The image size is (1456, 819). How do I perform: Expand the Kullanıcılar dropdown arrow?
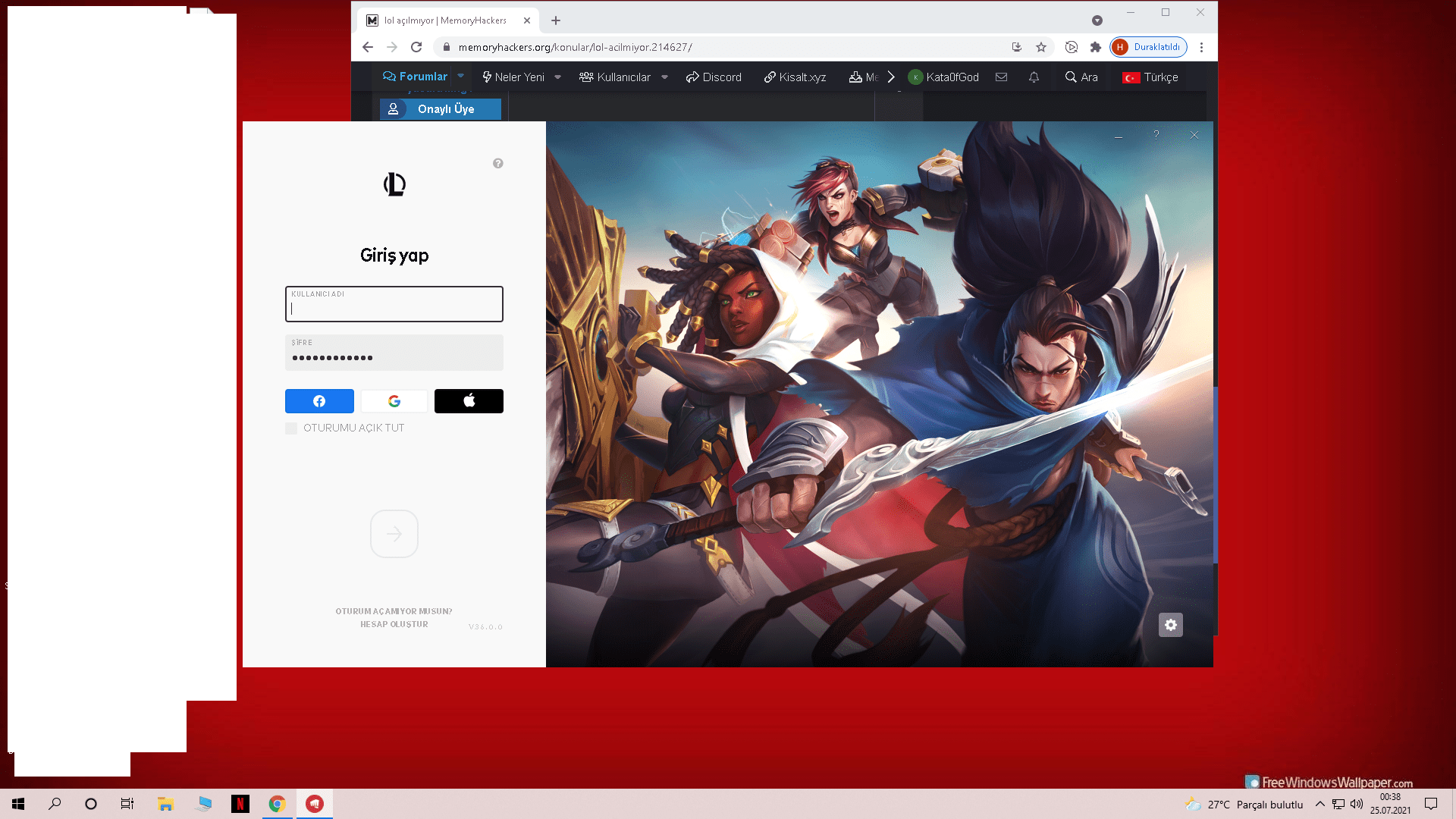coord(664,77)
